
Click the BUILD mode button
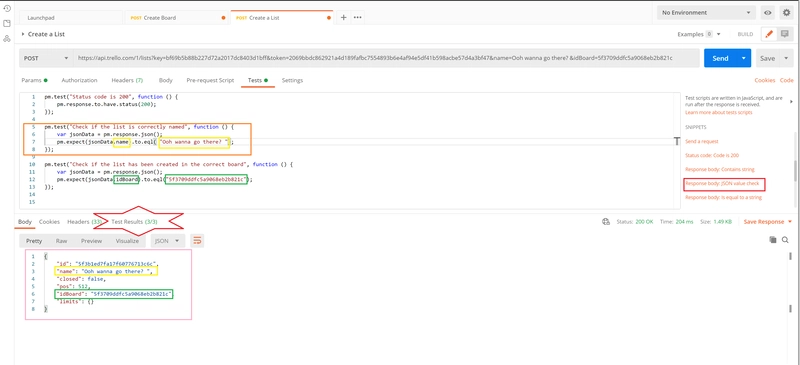point(745,34)
